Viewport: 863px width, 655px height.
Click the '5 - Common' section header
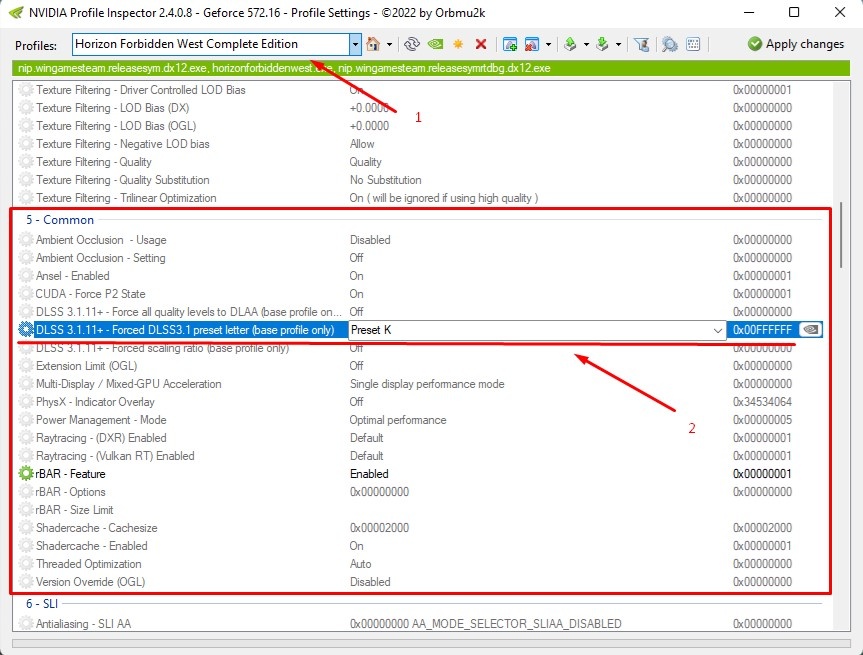pos(60,220)
